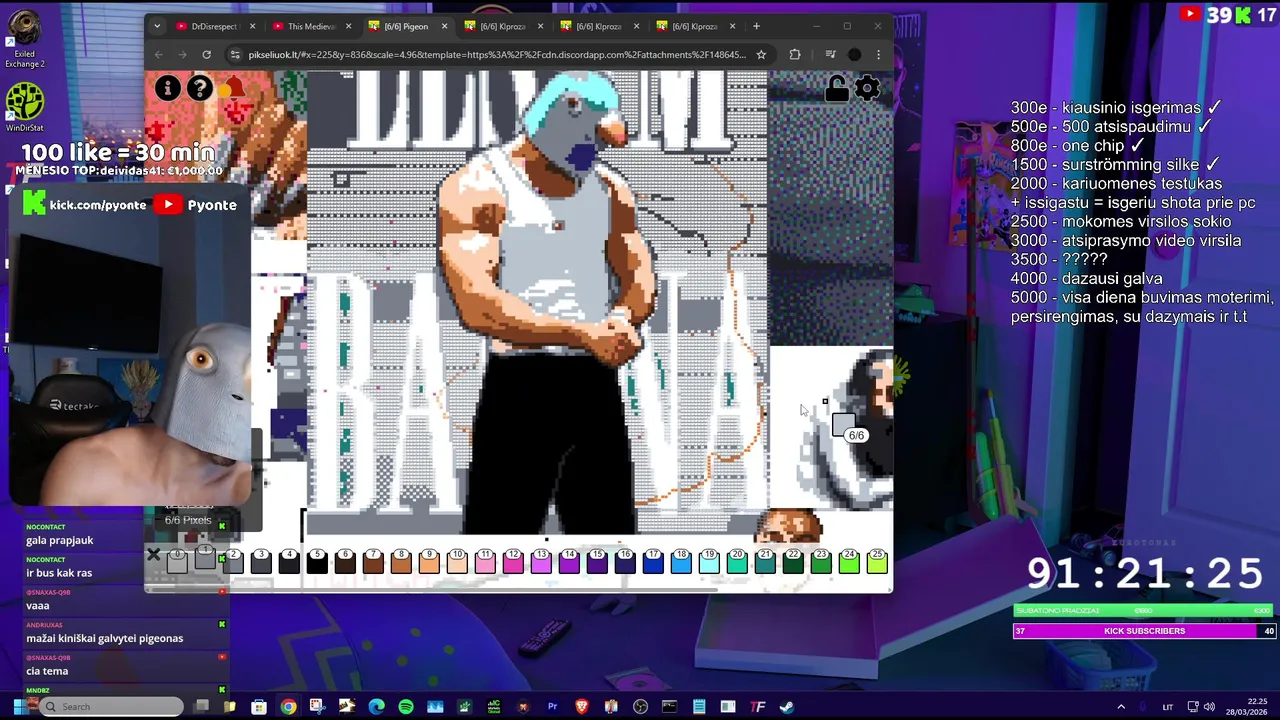Image resolution: width=1280 pixels, height=720 pixels.
Task: Toggle the canvas lock icon
Action: (x=836, y=89)
